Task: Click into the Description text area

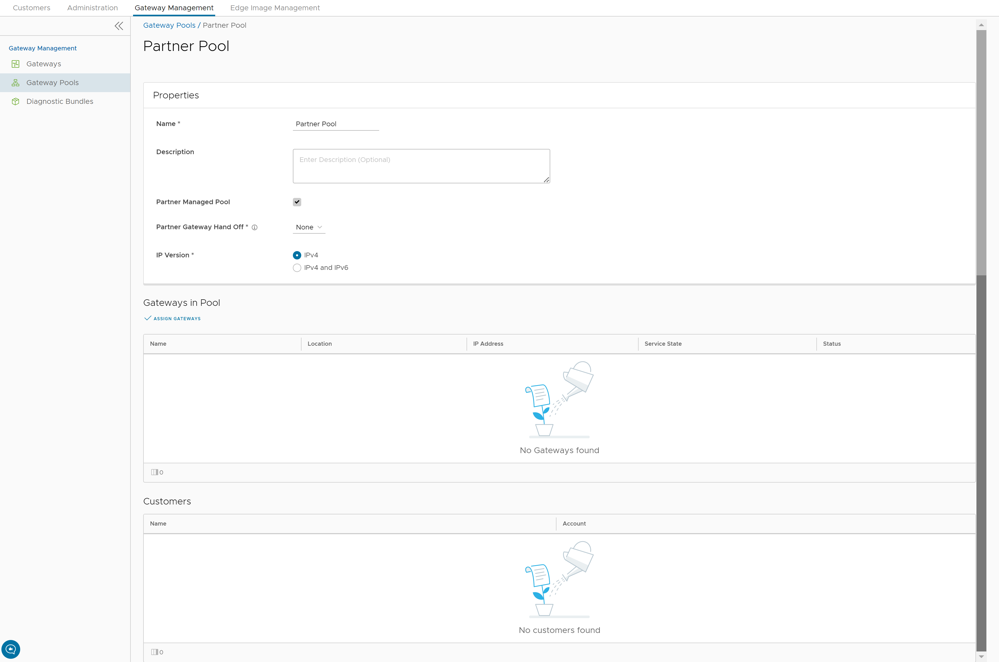Action: pyautogui.click(x=421, y=166)
